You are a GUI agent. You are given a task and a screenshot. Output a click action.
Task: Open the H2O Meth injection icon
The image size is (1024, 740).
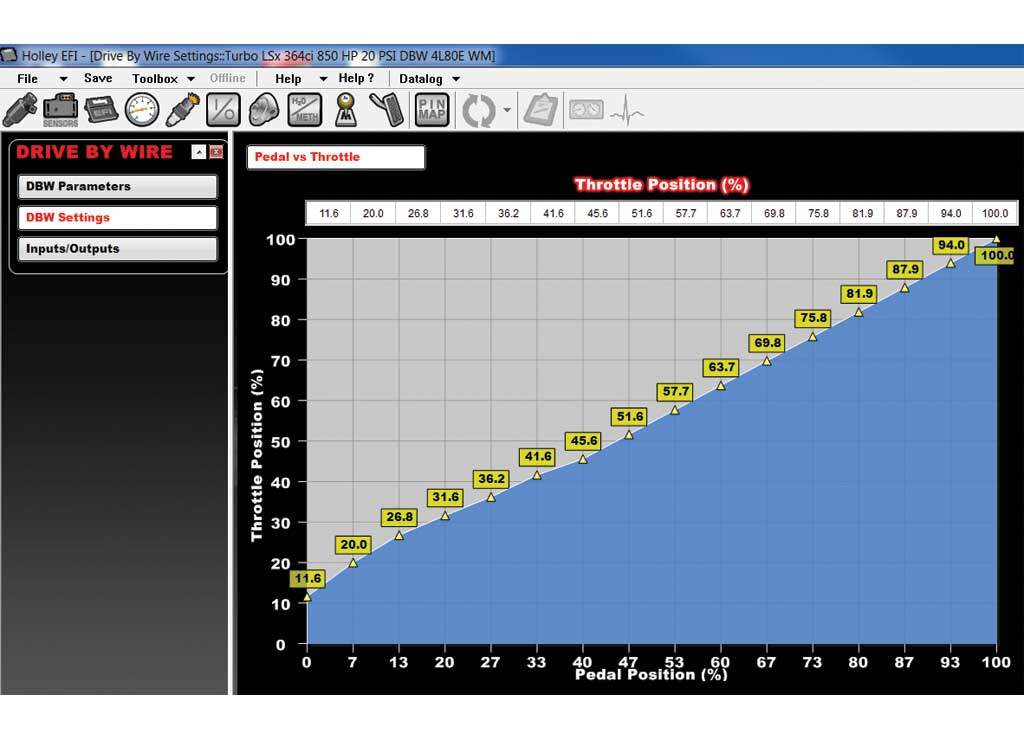(x=304, y=110)
